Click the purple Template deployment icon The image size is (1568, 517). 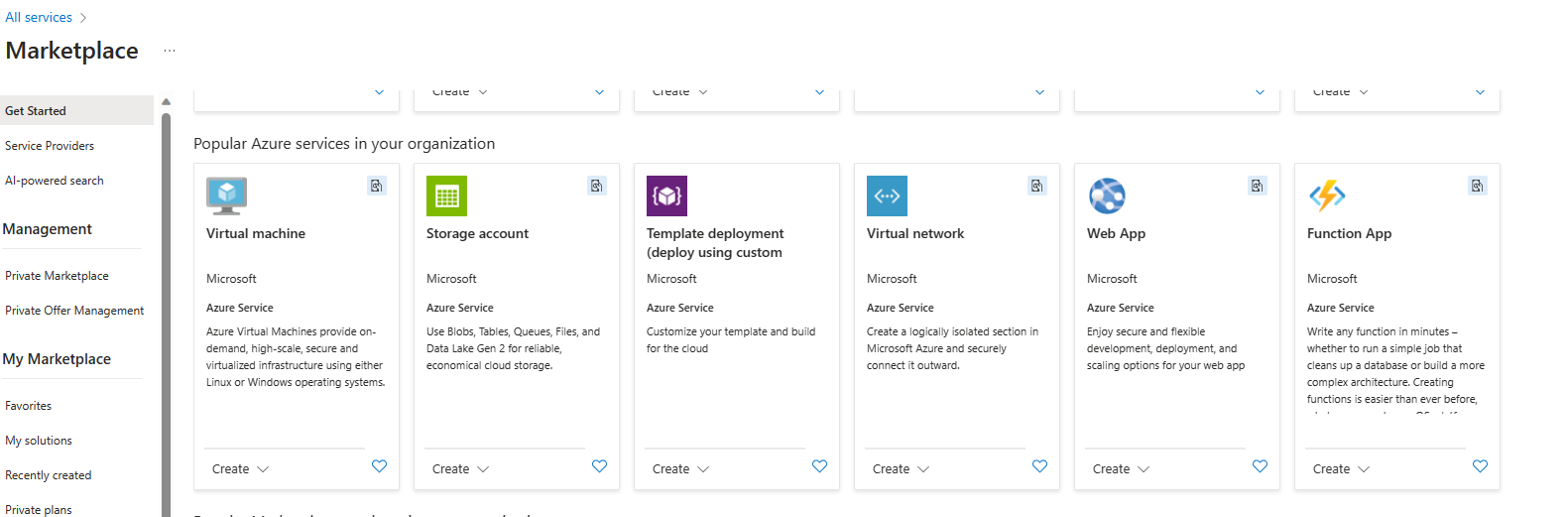click(666, 195)
